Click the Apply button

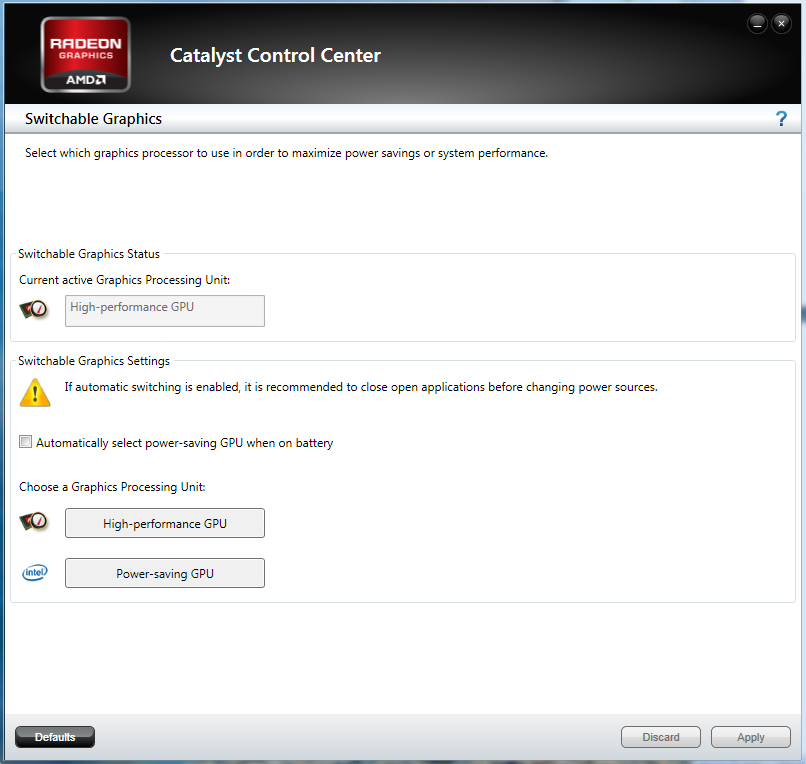tap(750, 737)
